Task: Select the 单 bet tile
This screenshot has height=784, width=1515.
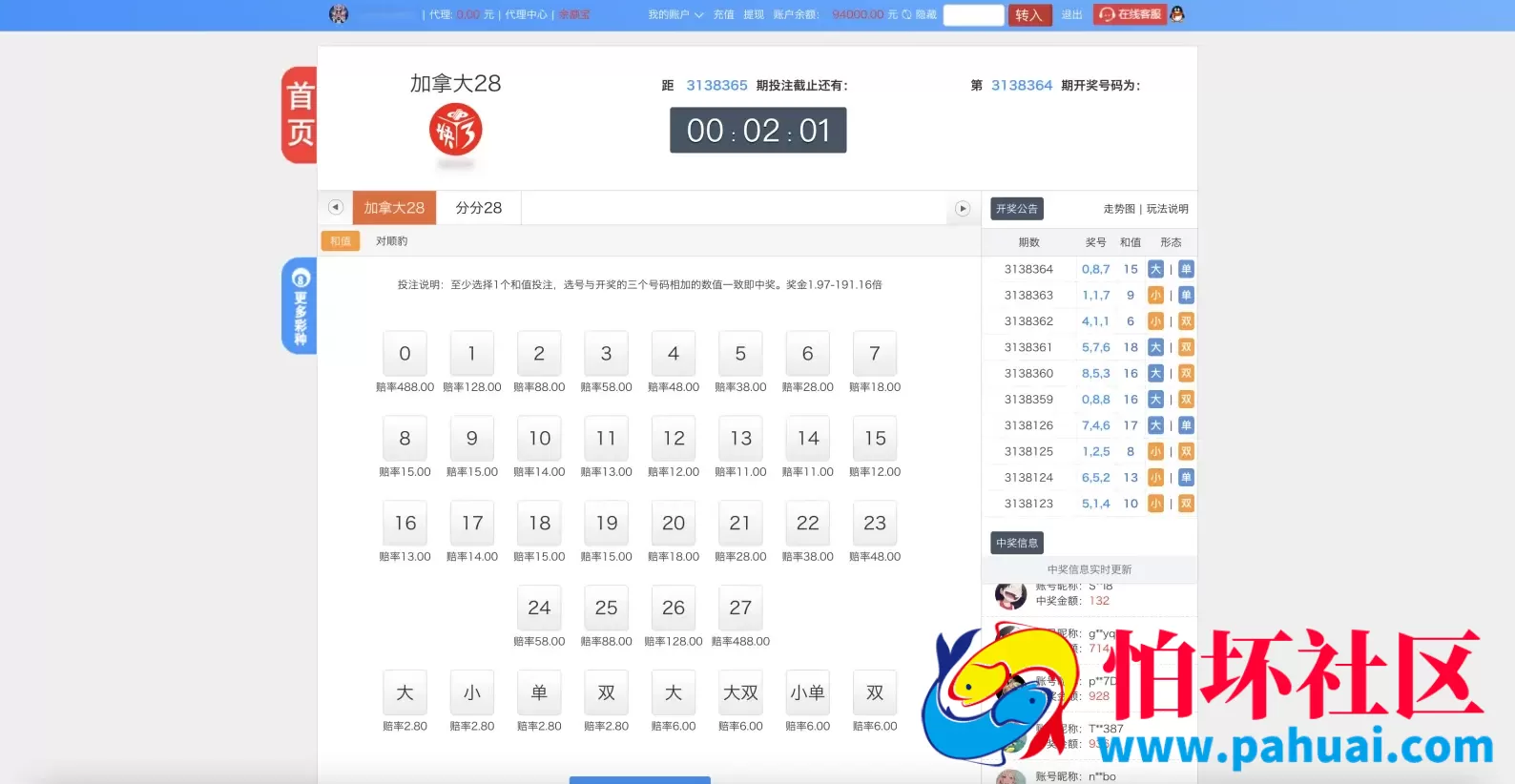Action: (x=539, y=693)
